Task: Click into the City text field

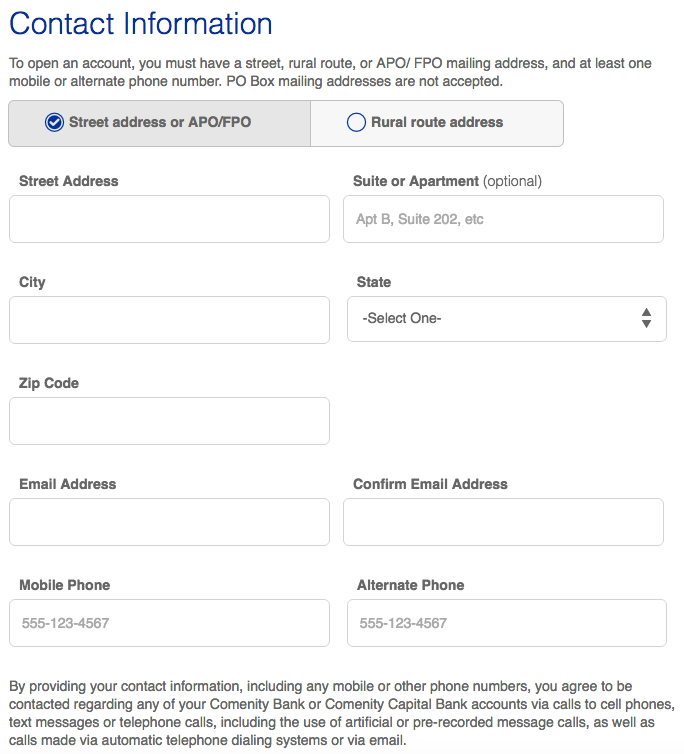Action: (x=169, y=320)
